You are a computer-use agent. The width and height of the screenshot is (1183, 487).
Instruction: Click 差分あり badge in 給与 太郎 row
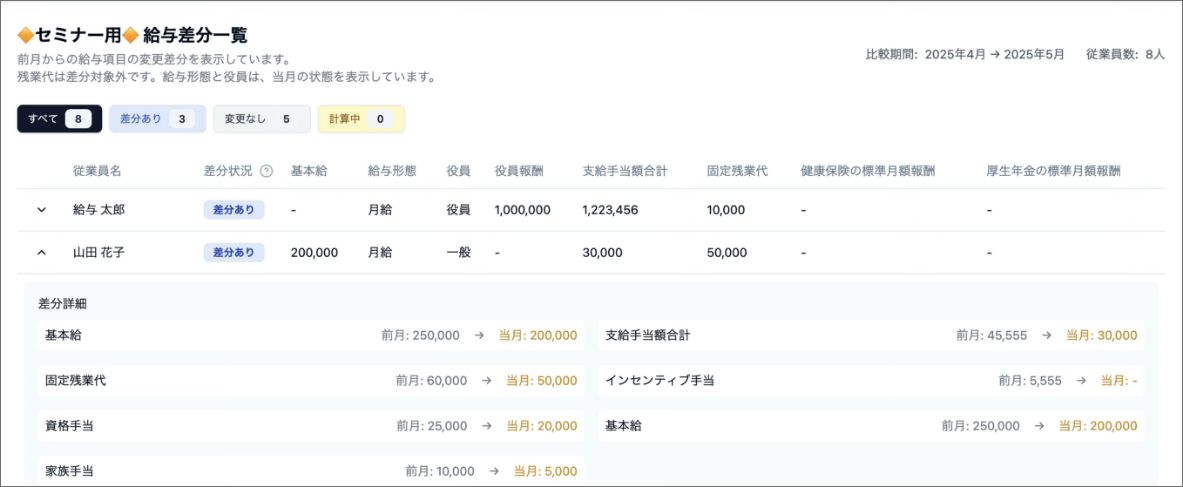[234, 210]
